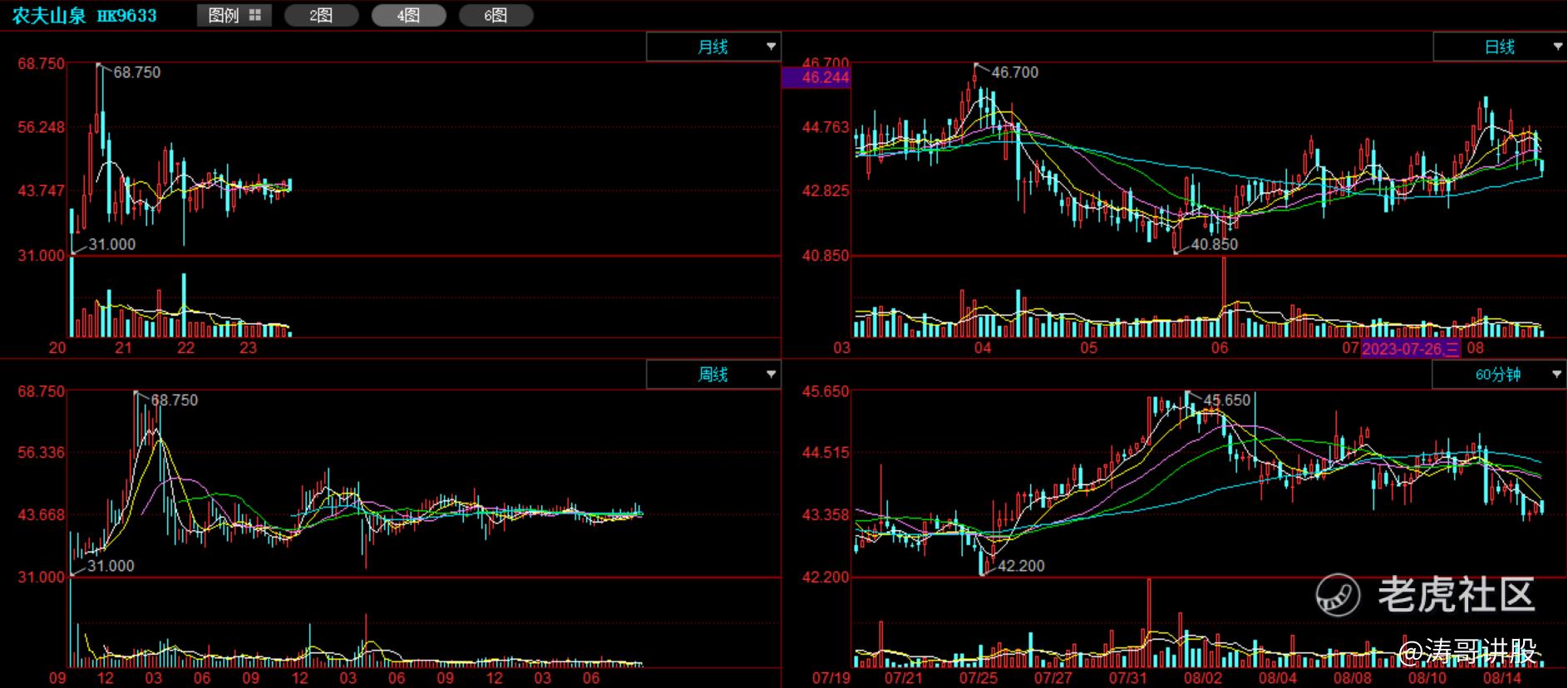Click year label 21 under monthly chart

[x=123, y=348]
